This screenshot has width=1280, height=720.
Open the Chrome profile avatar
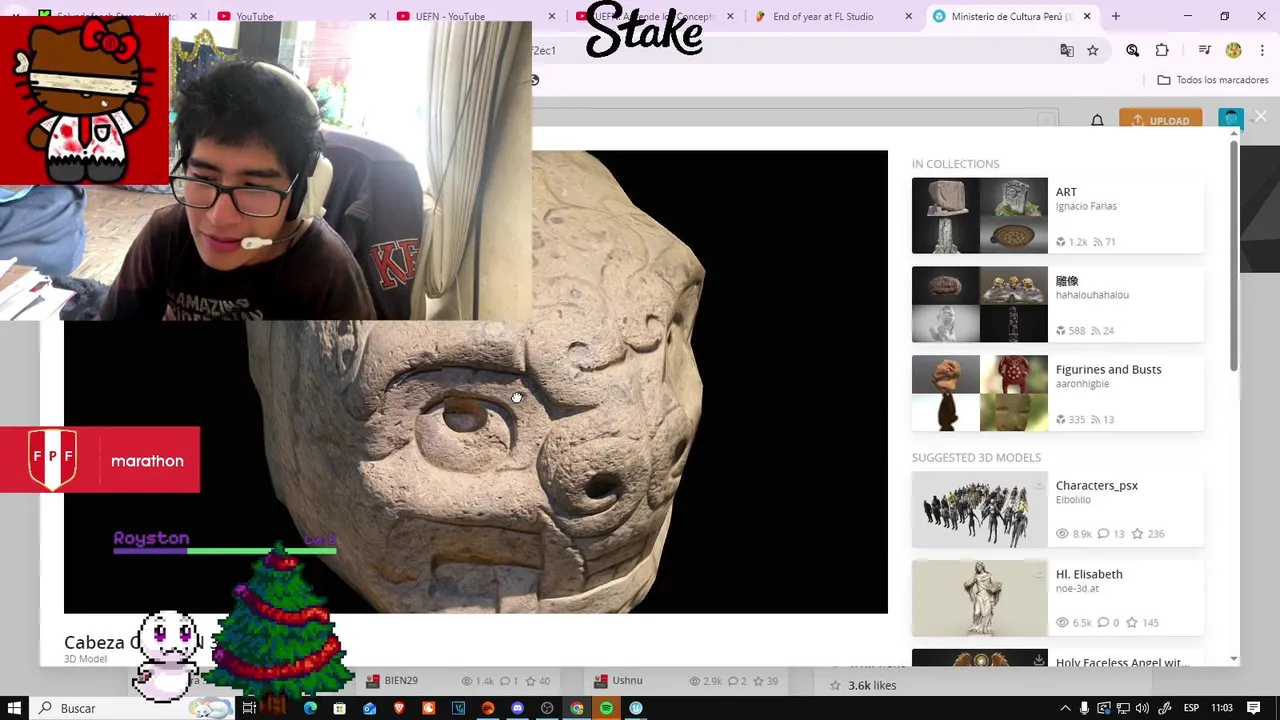[1233, 50]
